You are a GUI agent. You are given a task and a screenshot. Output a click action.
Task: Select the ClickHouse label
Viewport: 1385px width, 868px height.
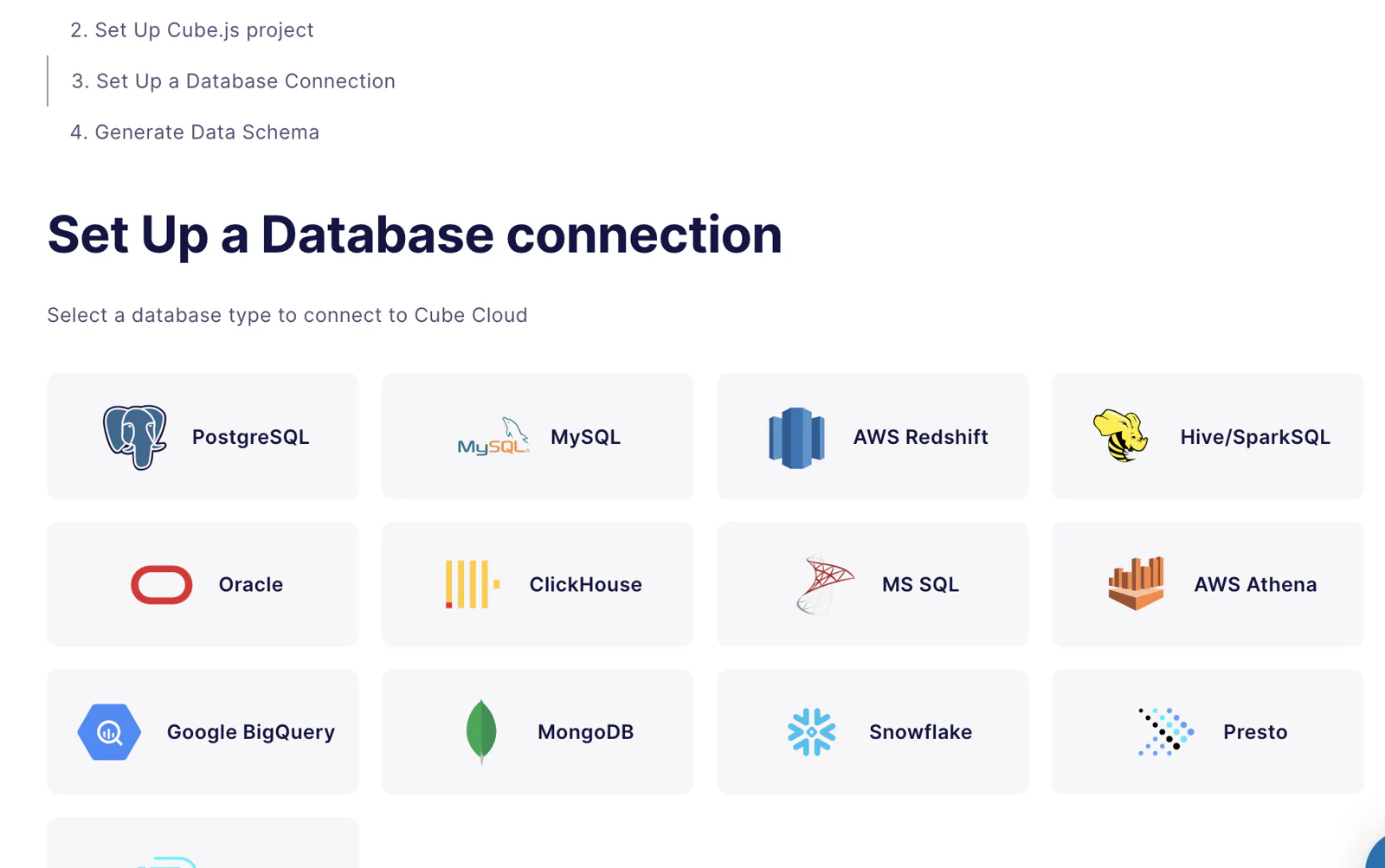pyautogui.click(x=585, y=585)
